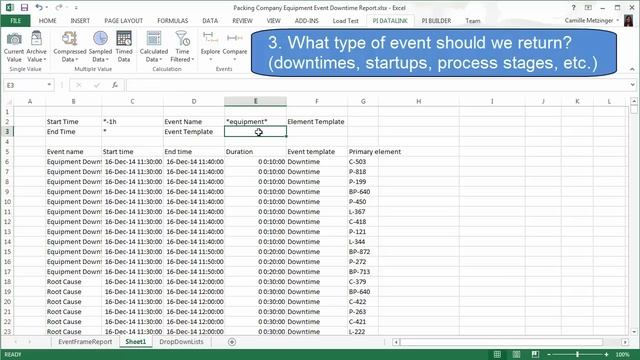This screenshot has height=360, width=640.
Task: Switch to Page Layout view icon
Action: coord(516,354)
